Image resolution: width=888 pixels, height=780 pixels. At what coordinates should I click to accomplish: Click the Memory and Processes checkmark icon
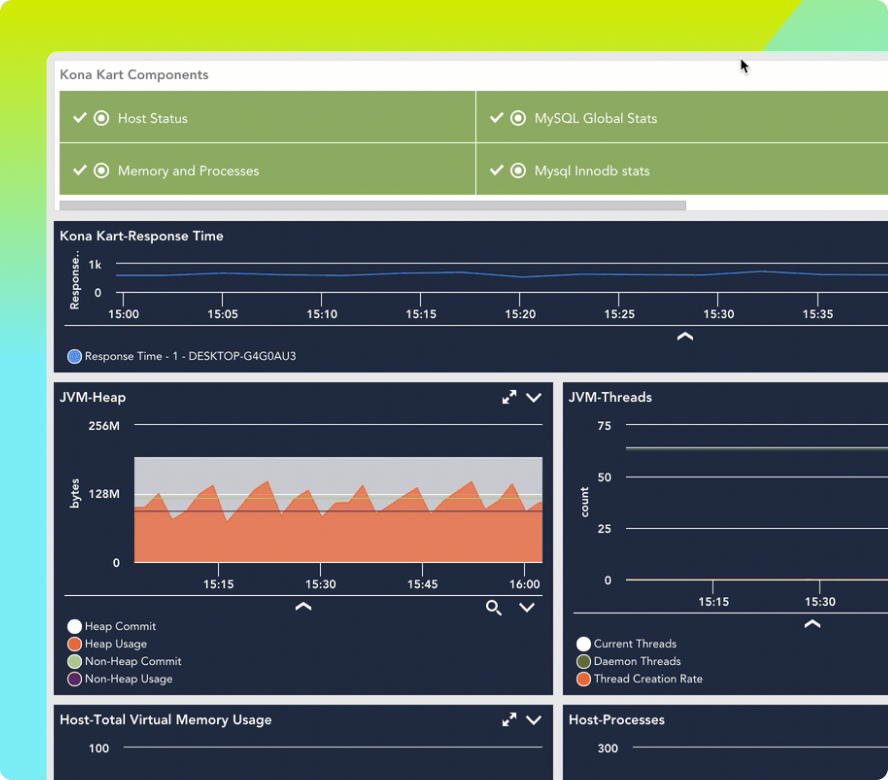tap(80, 170)
